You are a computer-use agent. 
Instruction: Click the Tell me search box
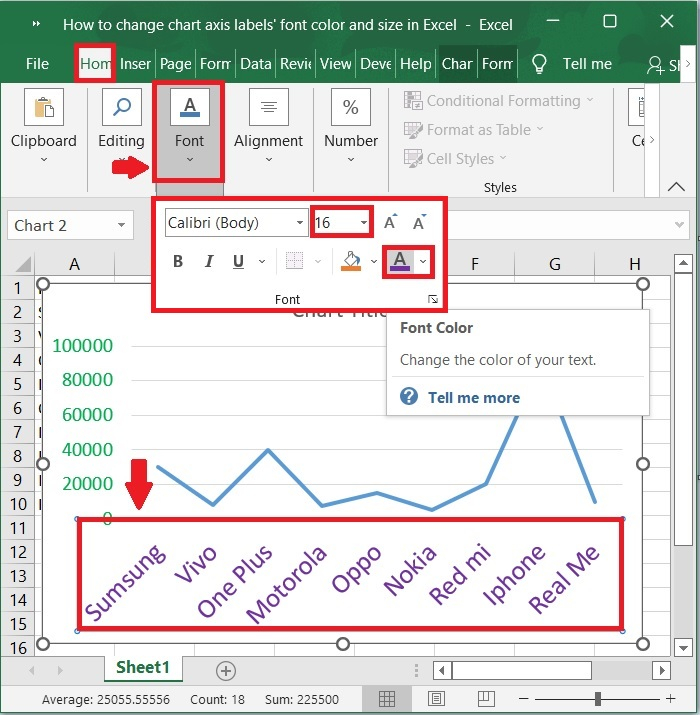click(587, 63)
